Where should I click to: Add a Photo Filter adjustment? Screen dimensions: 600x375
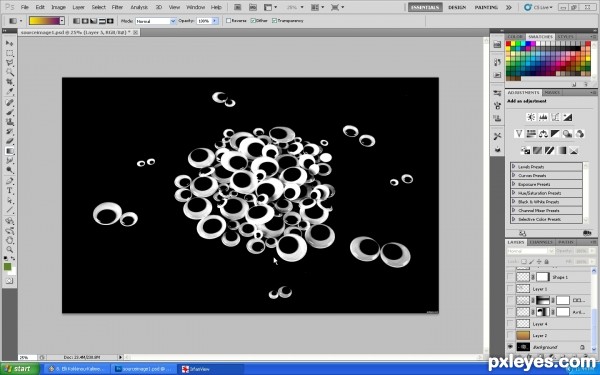click(x=567, y=134)
